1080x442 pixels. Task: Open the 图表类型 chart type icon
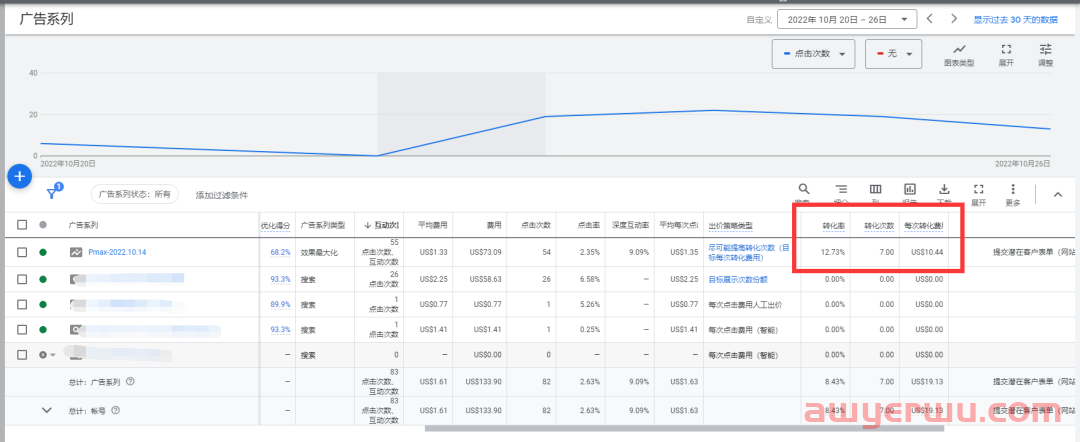coord(959,50)
